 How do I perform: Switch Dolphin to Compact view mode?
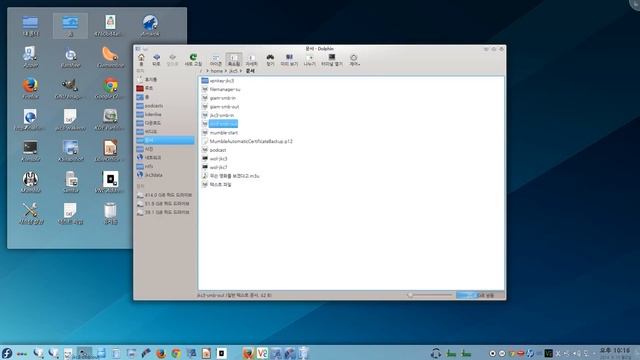coord(233,60)
